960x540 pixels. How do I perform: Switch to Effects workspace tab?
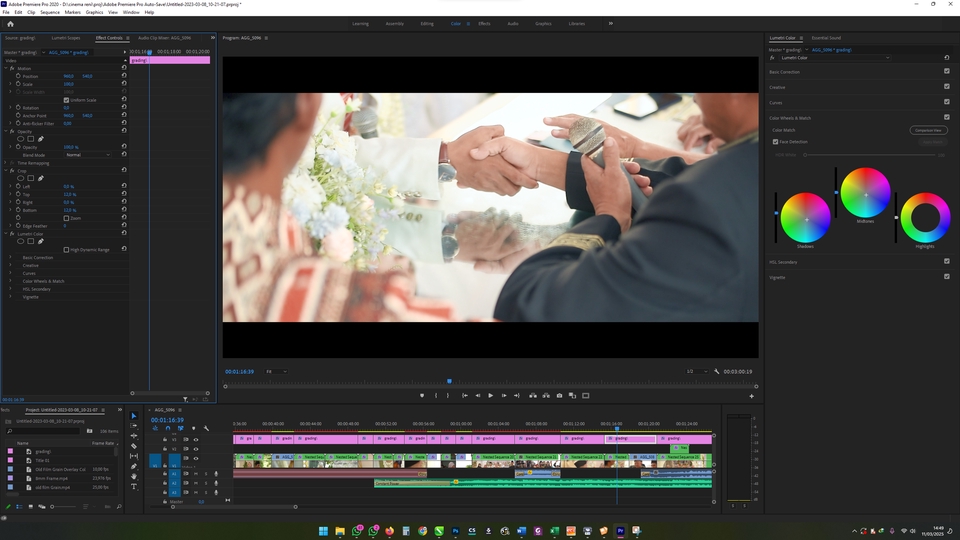click(x=484, y=23)
